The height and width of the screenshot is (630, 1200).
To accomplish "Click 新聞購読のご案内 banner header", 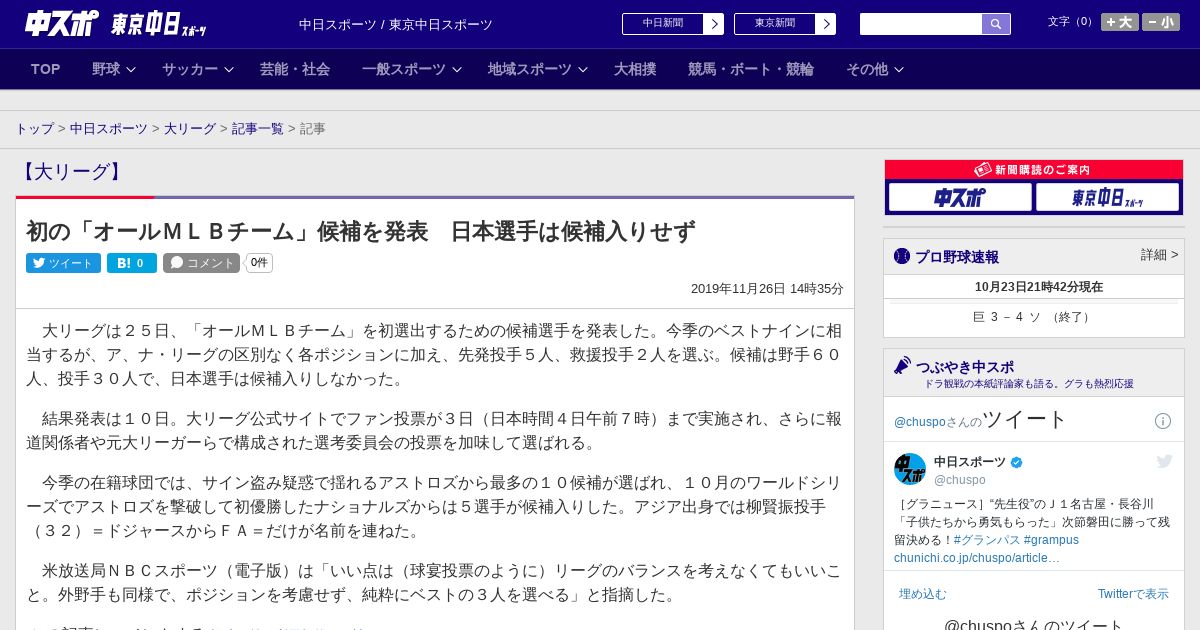I will pos(1034,170).
